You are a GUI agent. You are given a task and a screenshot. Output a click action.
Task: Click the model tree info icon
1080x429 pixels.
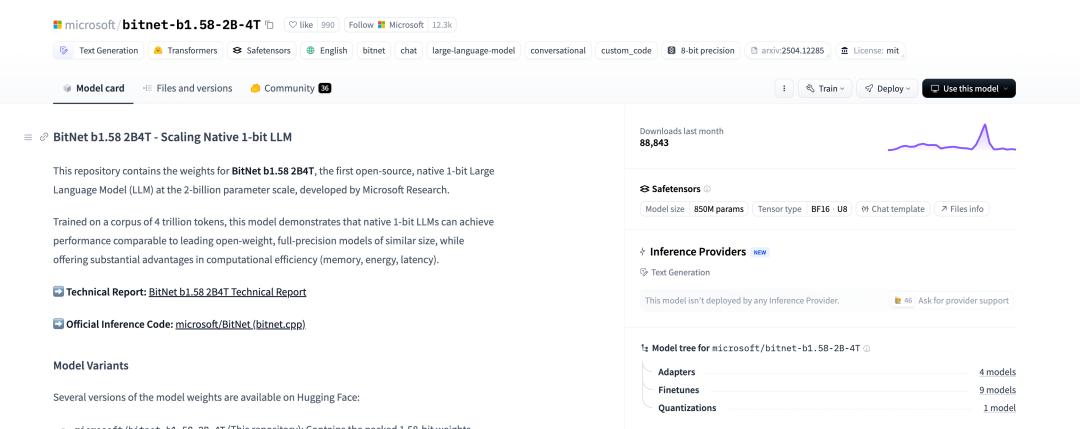click(x=866, y=347)
